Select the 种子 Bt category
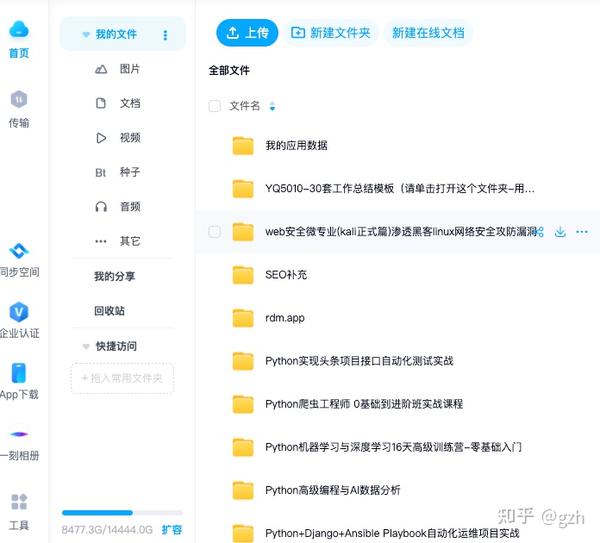Image resolution: width=600 pixels, height=543 pixels. point(117,172)
